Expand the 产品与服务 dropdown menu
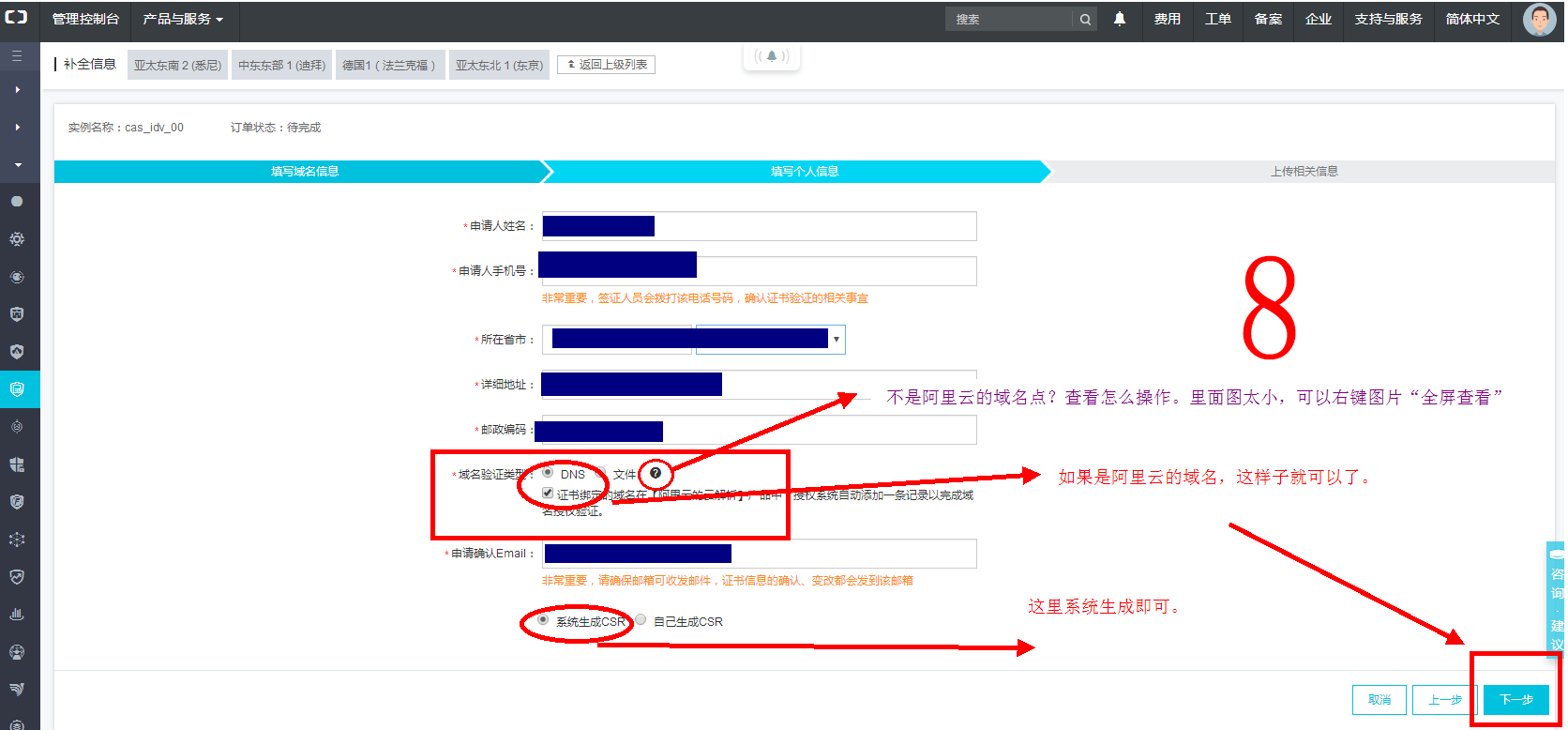 tap(183, 20)
